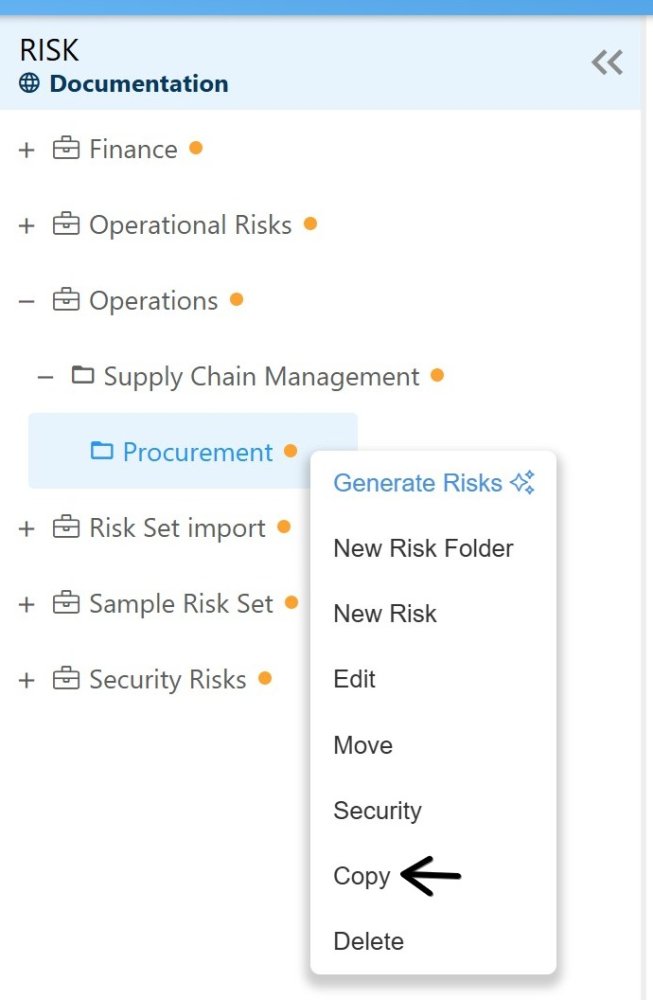
Task: Click the globe icon beside Documentation
Action: point(29,83)
